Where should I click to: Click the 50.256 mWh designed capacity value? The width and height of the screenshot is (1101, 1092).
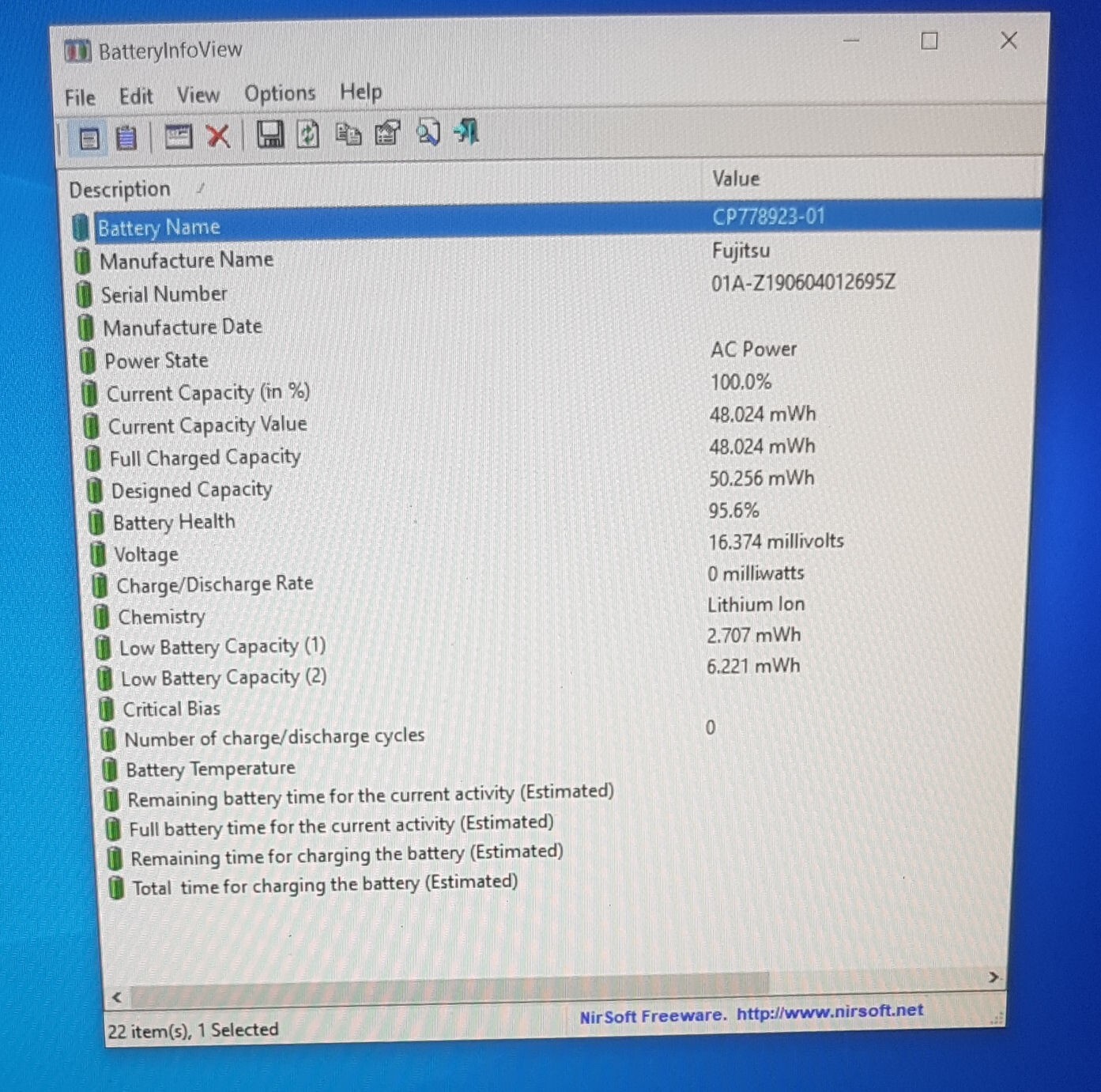(761, 478)
